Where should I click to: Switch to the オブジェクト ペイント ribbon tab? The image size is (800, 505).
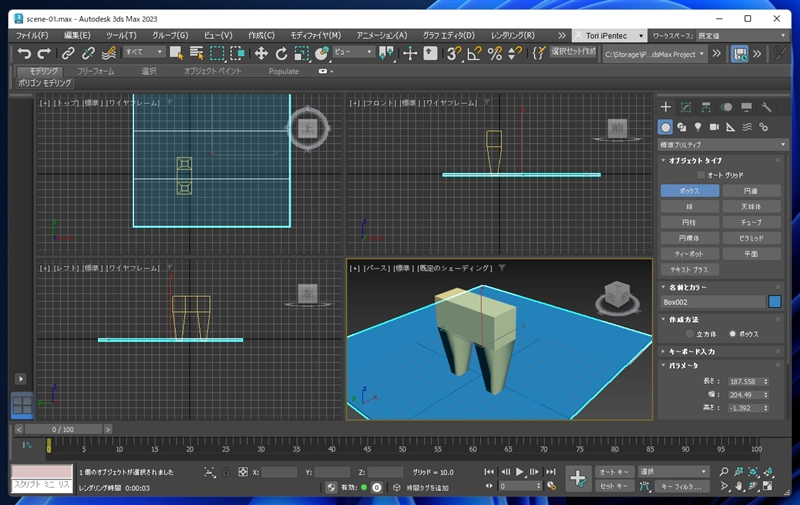click(x=212, y=71)
